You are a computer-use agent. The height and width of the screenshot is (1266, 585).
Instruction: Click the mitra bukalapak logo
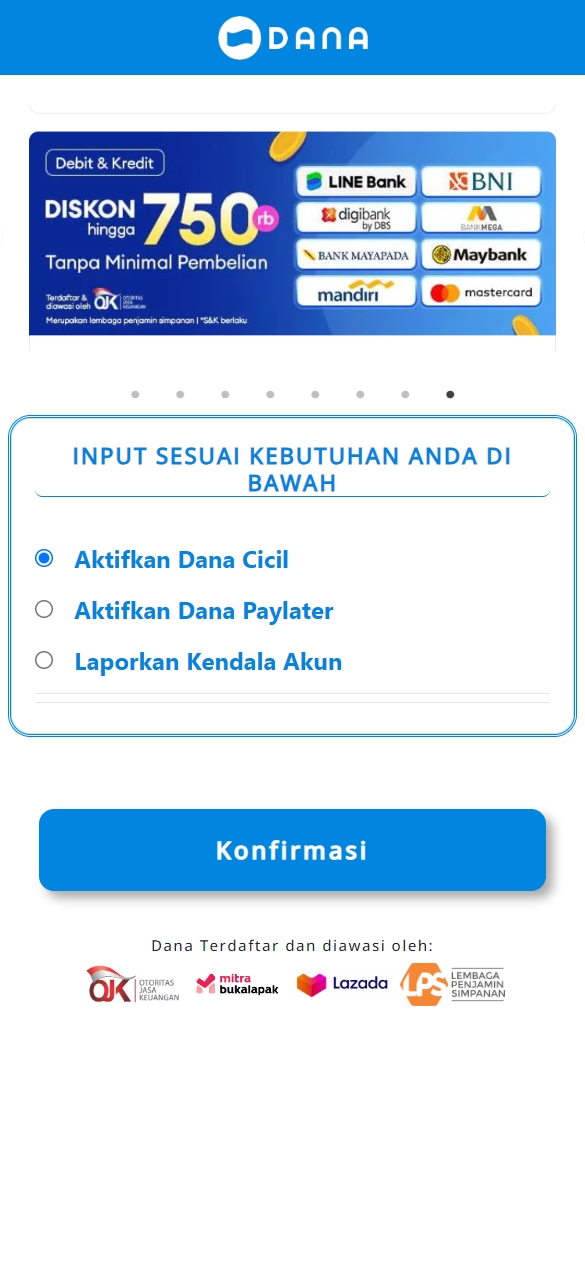(237, 985)
